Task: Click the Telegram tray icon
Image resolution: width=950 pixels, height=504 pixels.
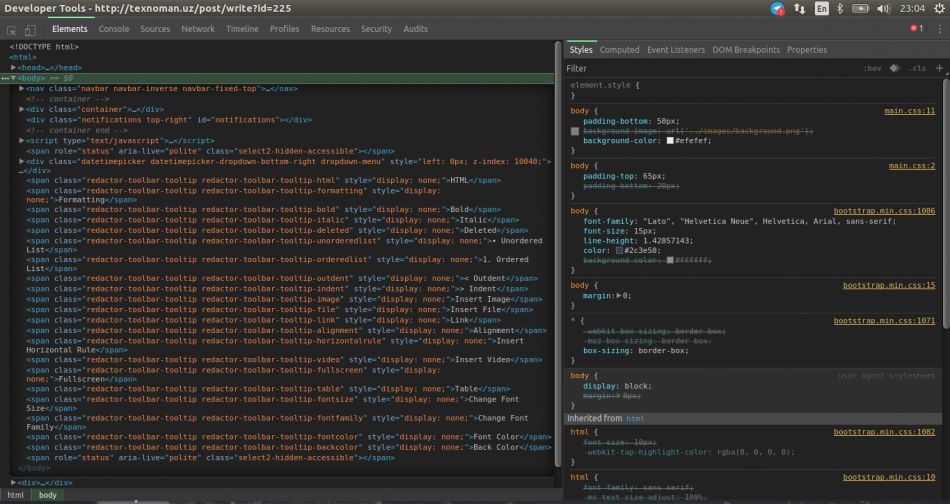Action: [777, 8]
